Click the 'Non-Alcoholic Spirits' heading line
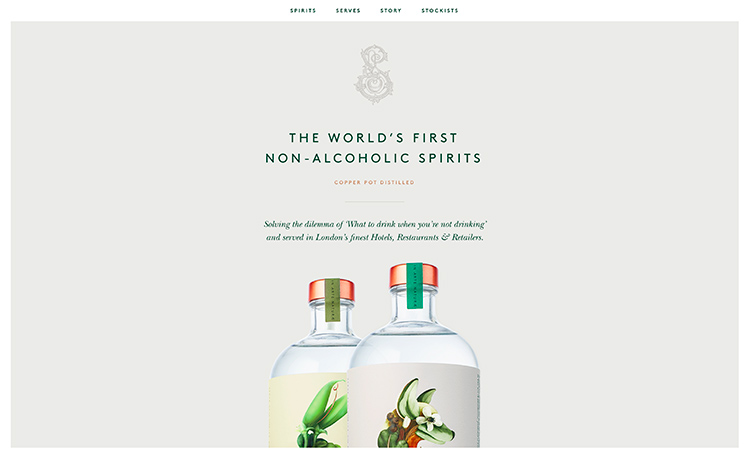The width and height of the screenshot is (750, 459). (x=374, y=158)
